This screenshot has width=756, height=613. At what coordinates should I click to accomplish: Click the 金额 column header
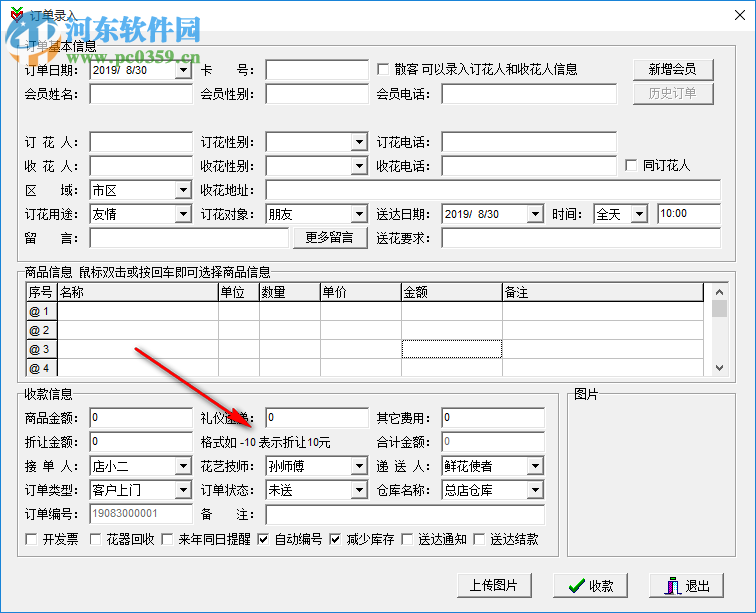pos(452,292)
